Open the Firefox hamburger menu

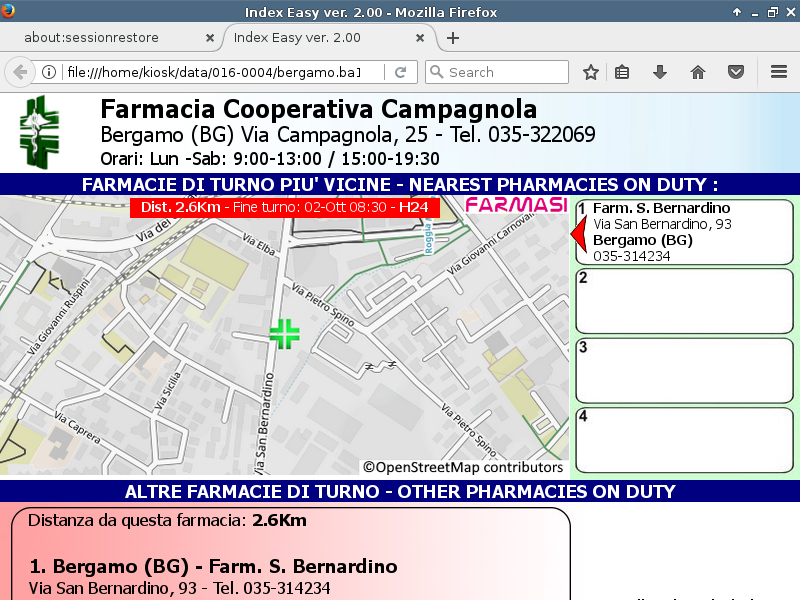779,72
